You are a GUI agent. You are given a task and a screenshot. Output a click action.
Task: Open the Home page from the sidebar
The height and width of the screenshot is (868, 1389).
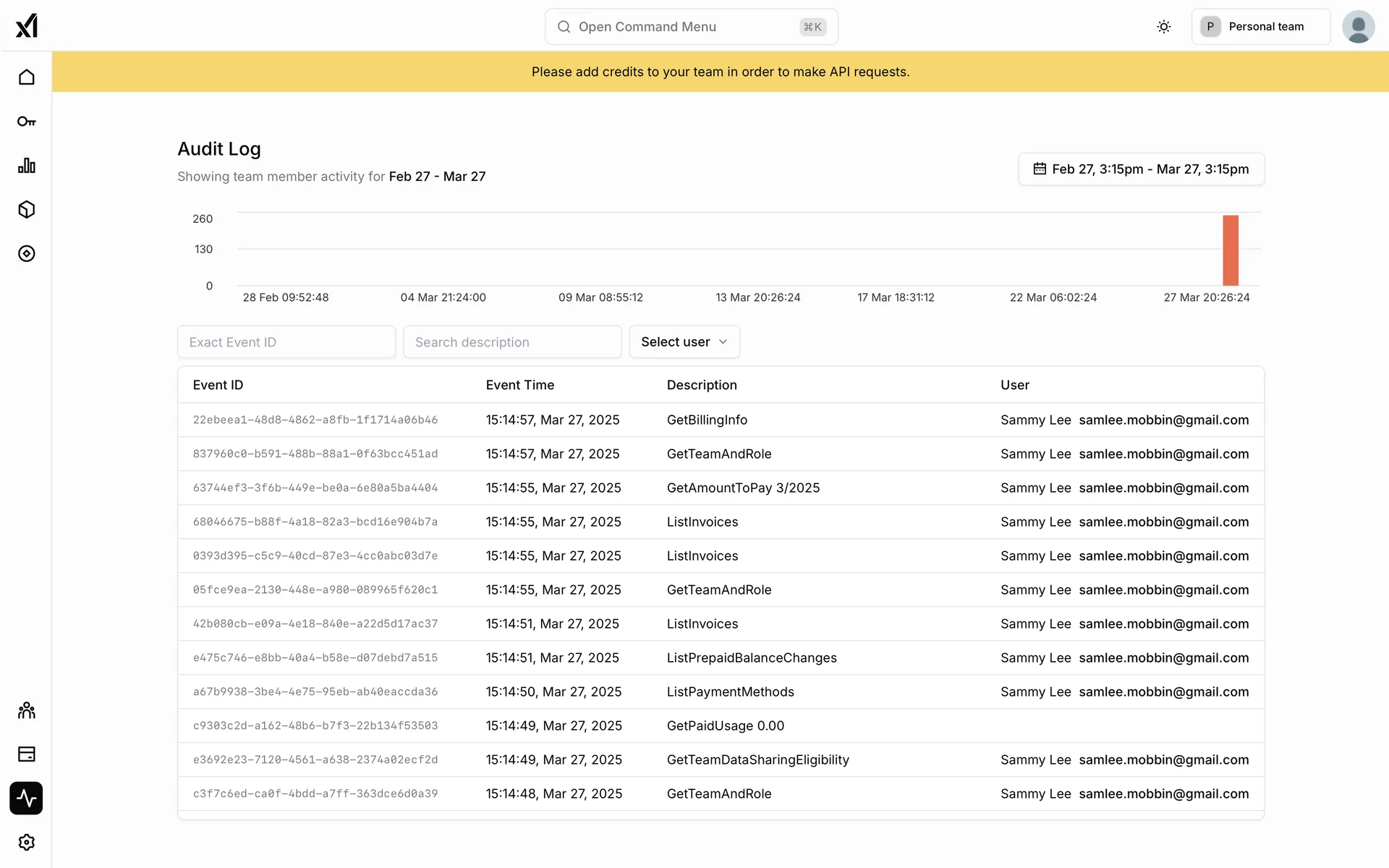tap(27, 77)
